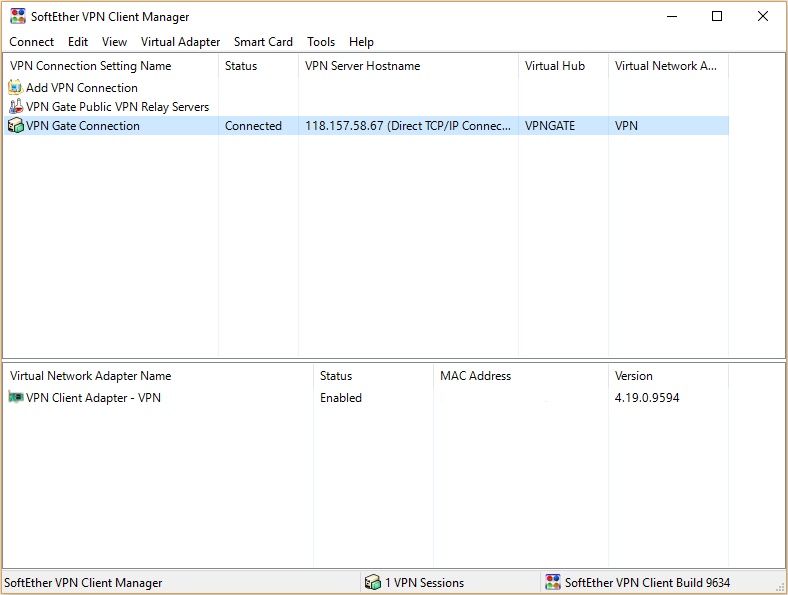Open the Smart Card menu
The image size is (788, 595).
[x=263, y=42]
